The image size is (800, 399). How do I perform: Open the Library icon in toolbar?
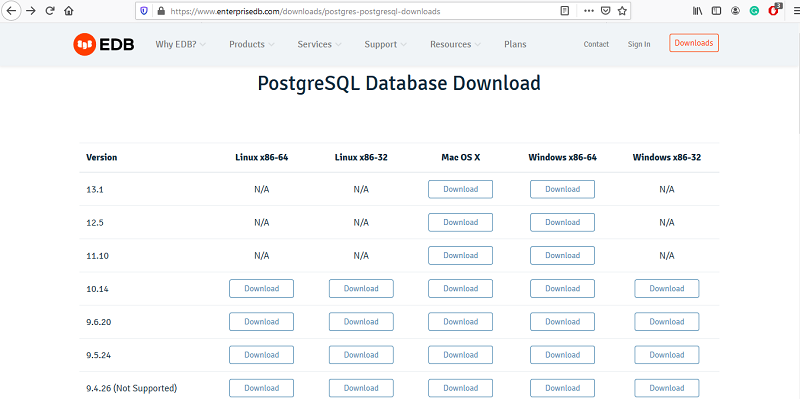click(697, 11)
